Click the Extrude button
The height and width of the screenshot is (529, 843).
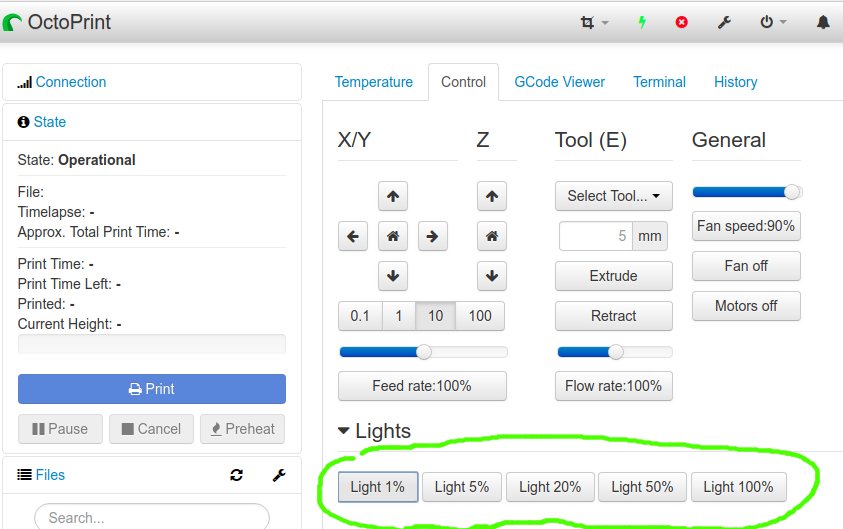point(613,276)
